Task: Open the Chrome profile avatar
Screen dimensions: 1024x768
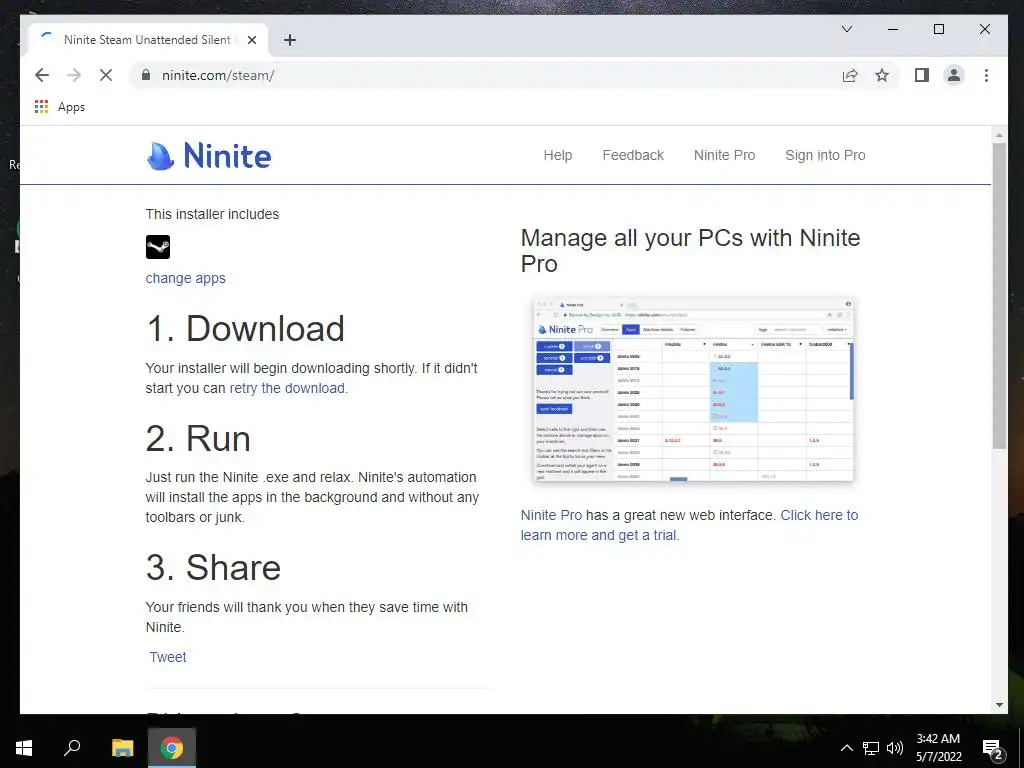Action: [x=954, y=75]
